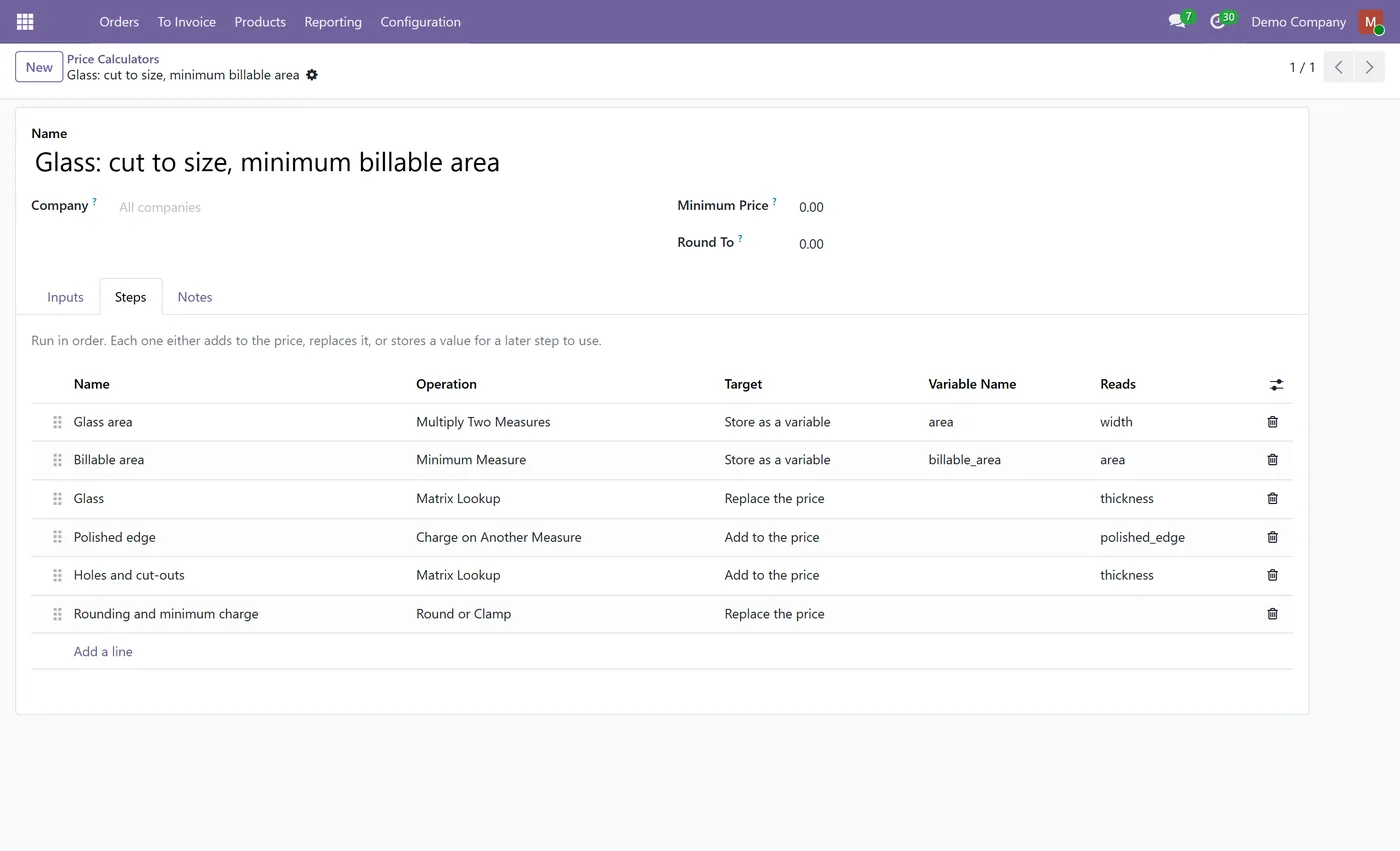Add a line to steps
Screen dimensions: 1400x851
[103, 652]
